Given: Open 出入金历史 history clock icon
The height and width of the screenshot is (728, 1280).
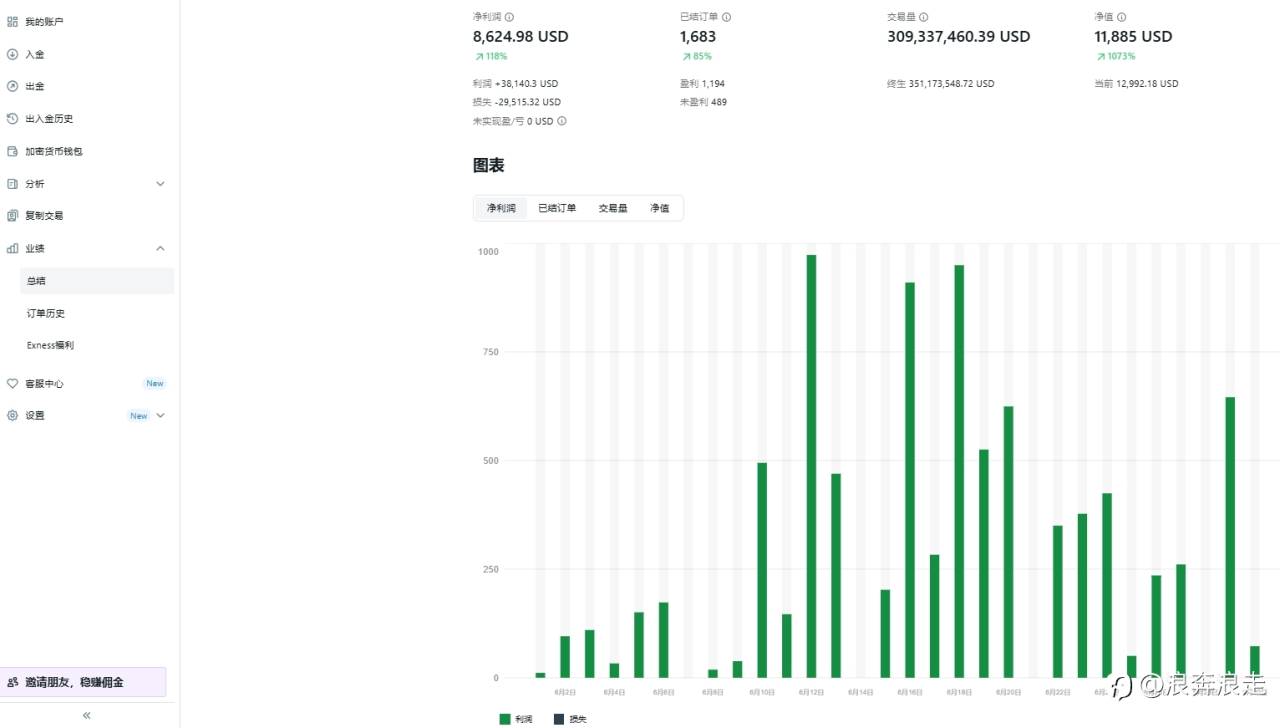Looking at the screenshot, I should (x=12, y=119).
